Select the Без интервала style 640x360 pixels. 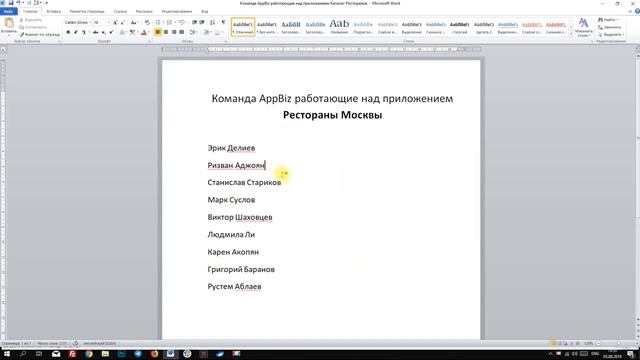tap(267, 27)
